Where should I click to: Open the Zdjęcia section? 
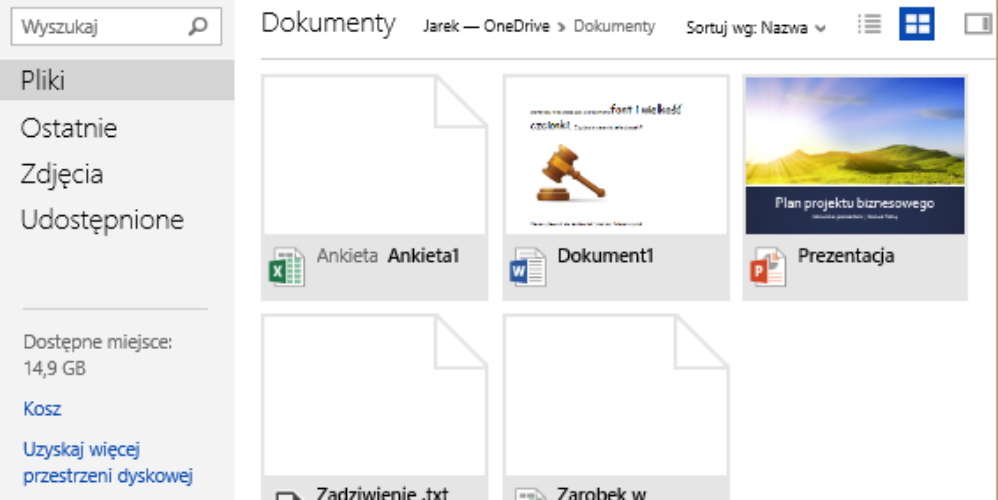coord(62,174)
